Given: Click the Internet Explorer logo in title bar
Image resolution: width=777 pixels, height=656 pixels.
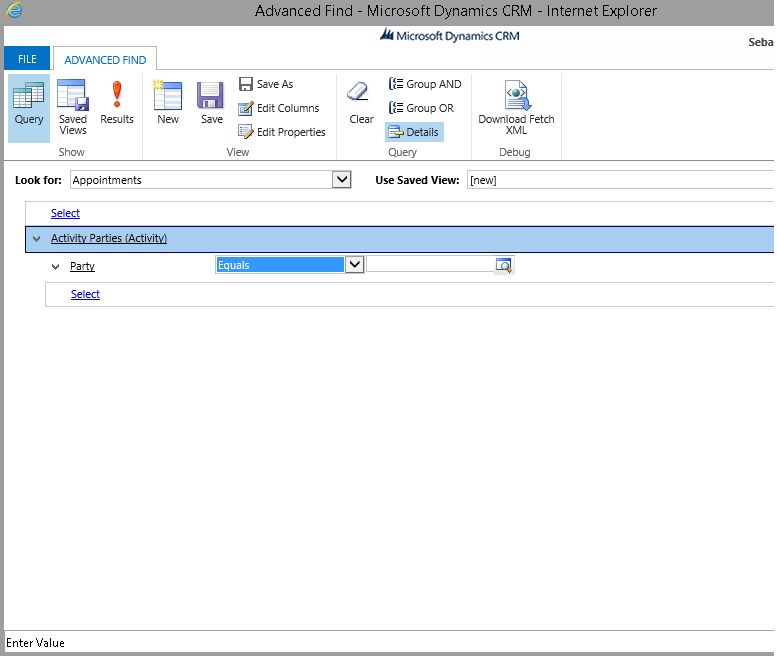Looking at the screenshot, I should 13,10.
